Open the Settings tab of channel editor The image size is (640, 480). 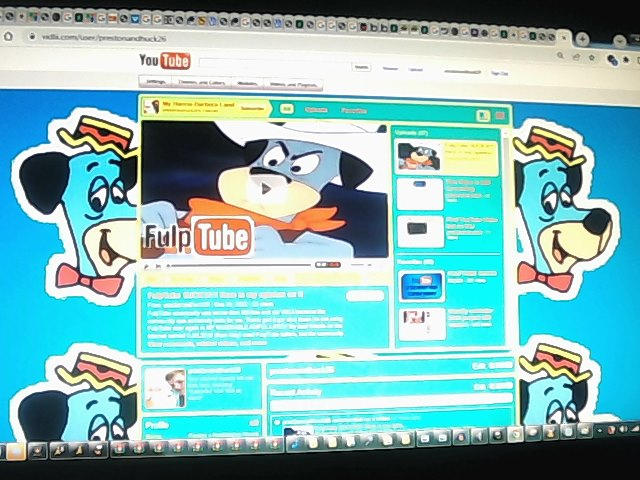(x=156, y=82)
